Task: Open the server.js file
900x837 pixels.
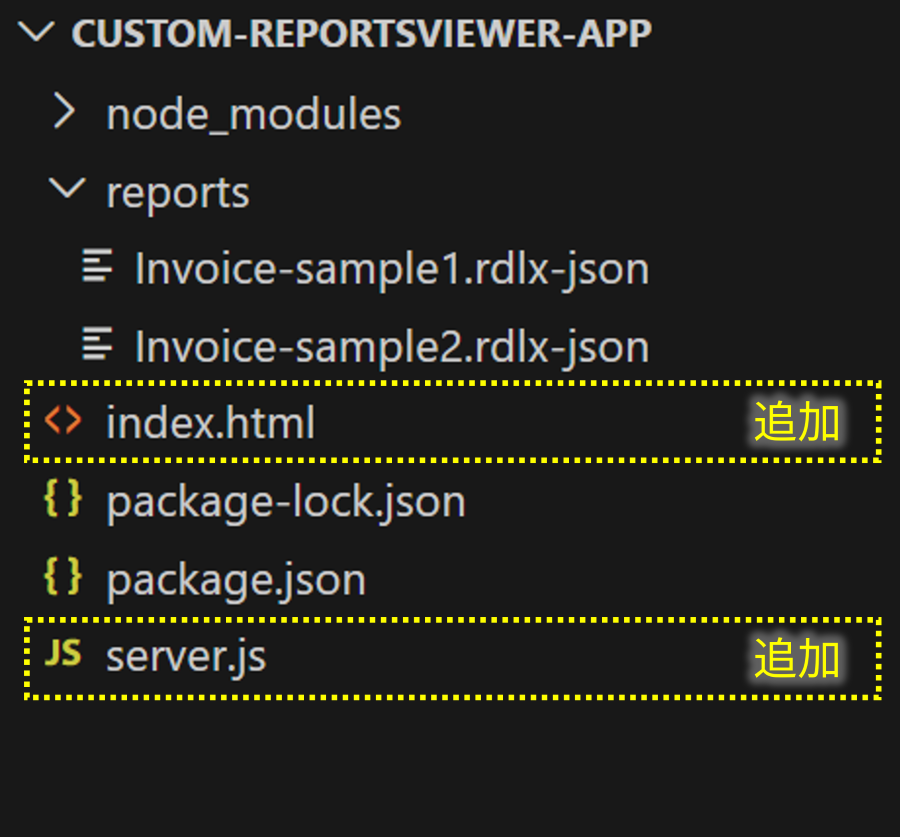Action: [186, 657]
